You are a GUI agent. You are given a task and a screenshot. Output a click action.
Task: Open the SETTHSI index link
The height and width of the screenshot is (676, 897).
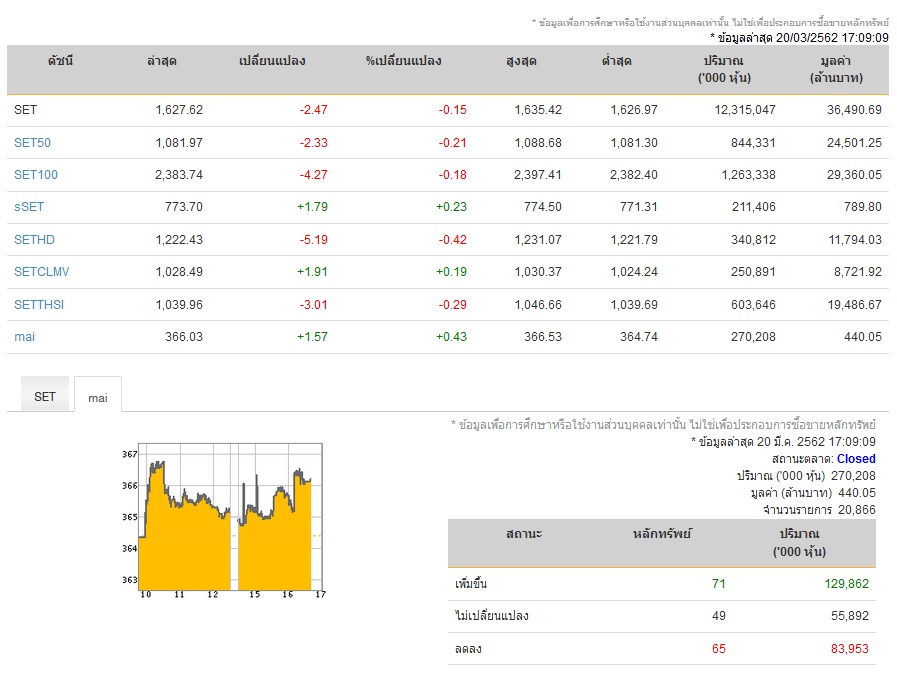39,304
